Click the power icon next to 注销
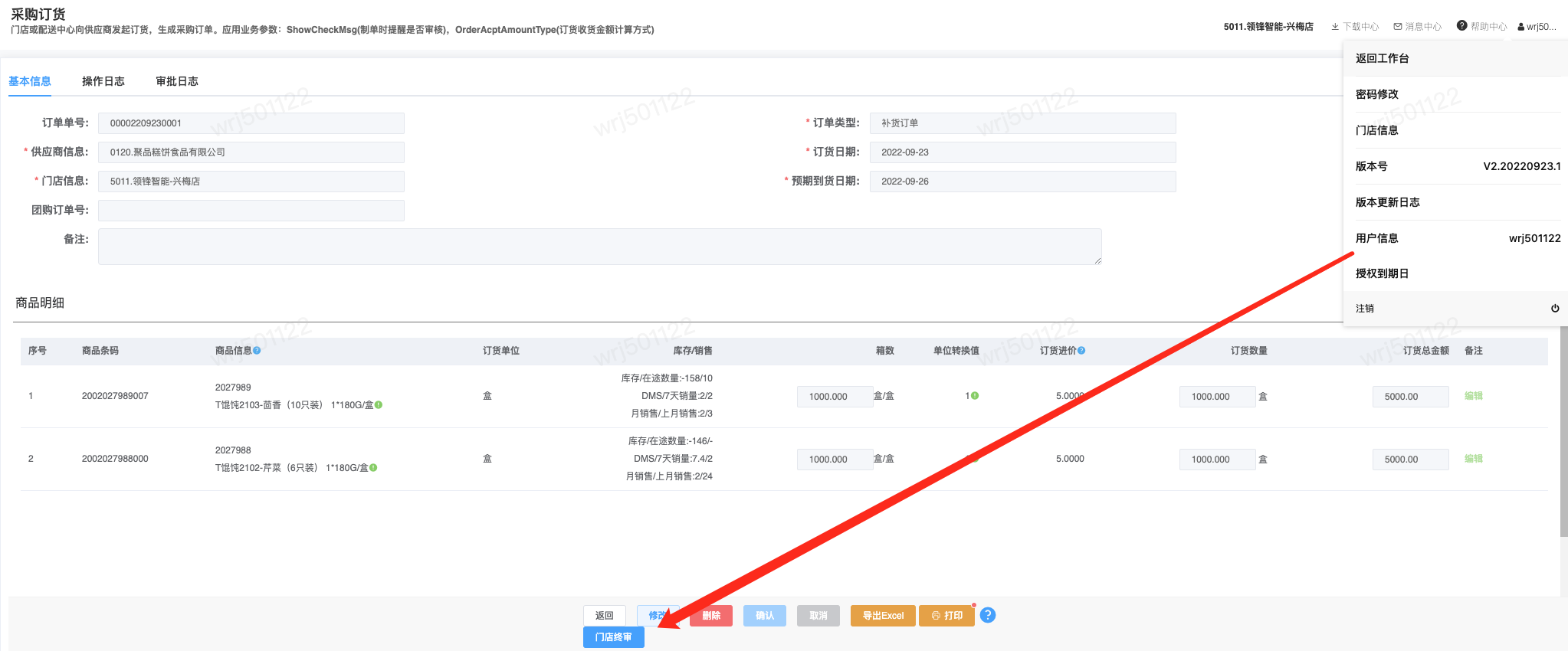This screenshot has width=1568, height=651. tap(1555, 309)
